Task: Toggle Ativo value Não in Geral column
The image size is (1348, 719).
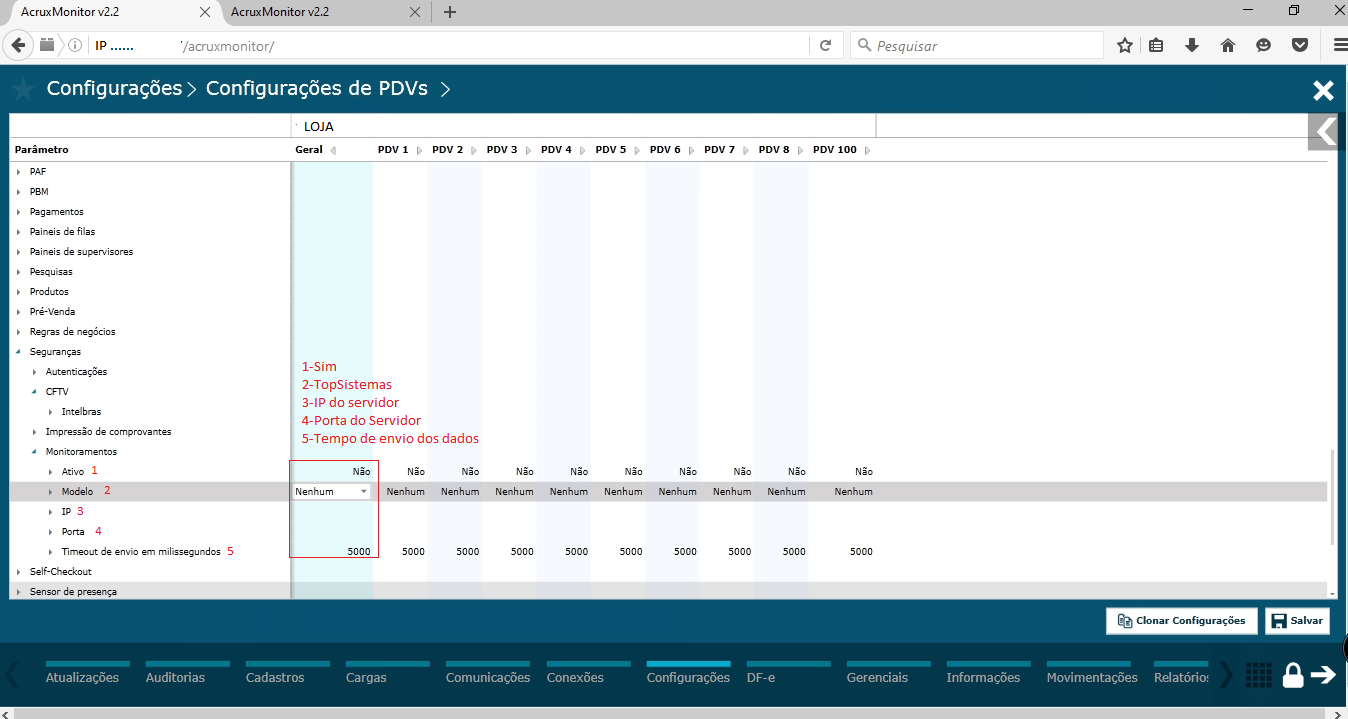Action: 361,472
